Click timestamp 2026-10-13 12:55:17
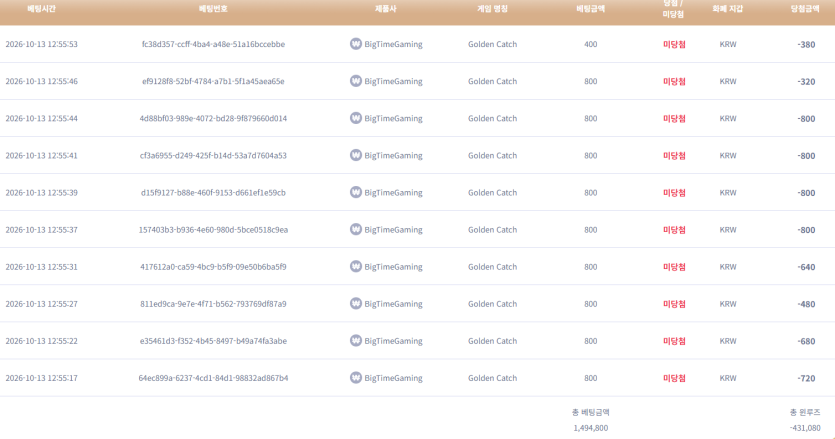 tap(42, 378)
